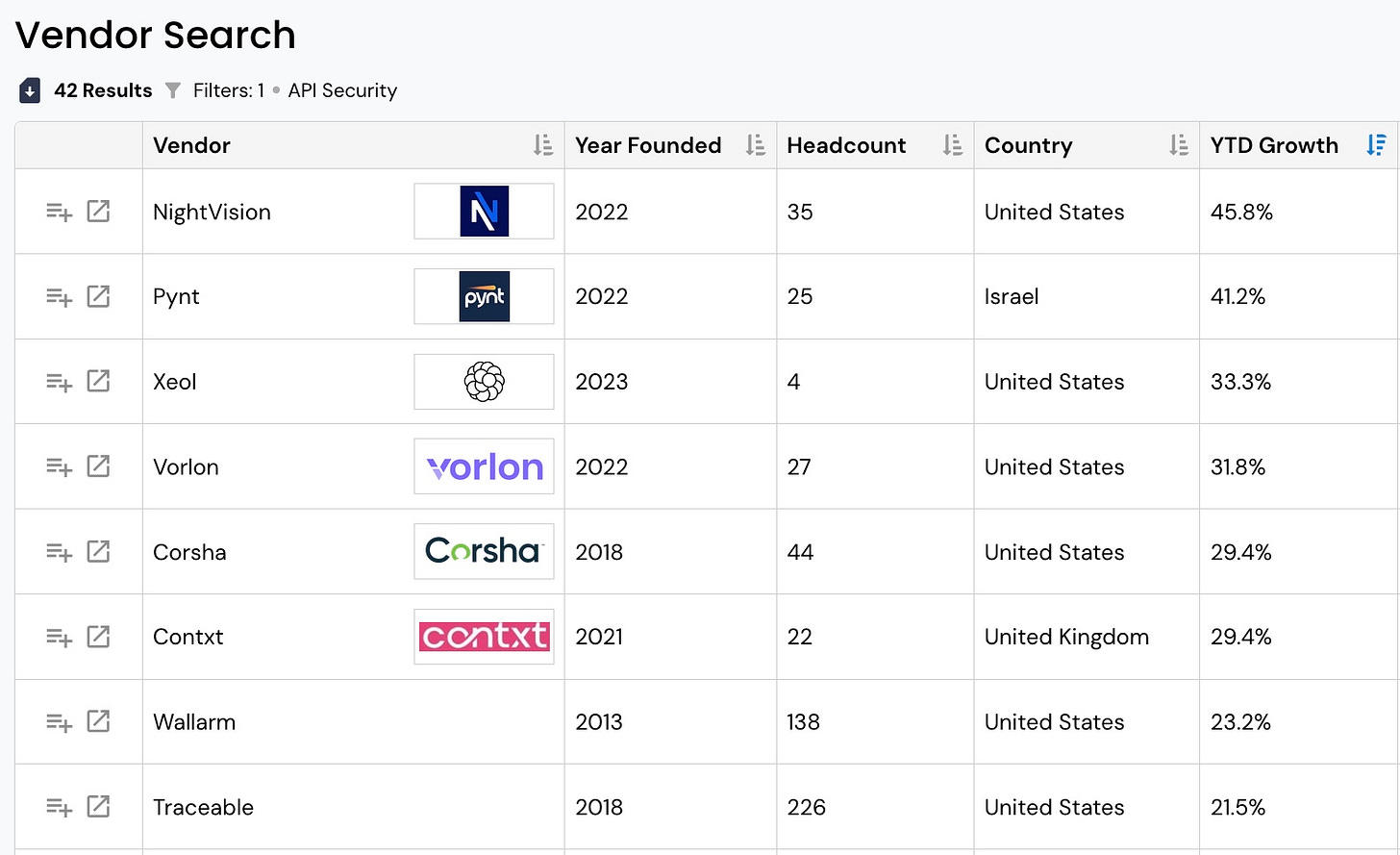Sort by Year Founded column

[x=756, y=145]
